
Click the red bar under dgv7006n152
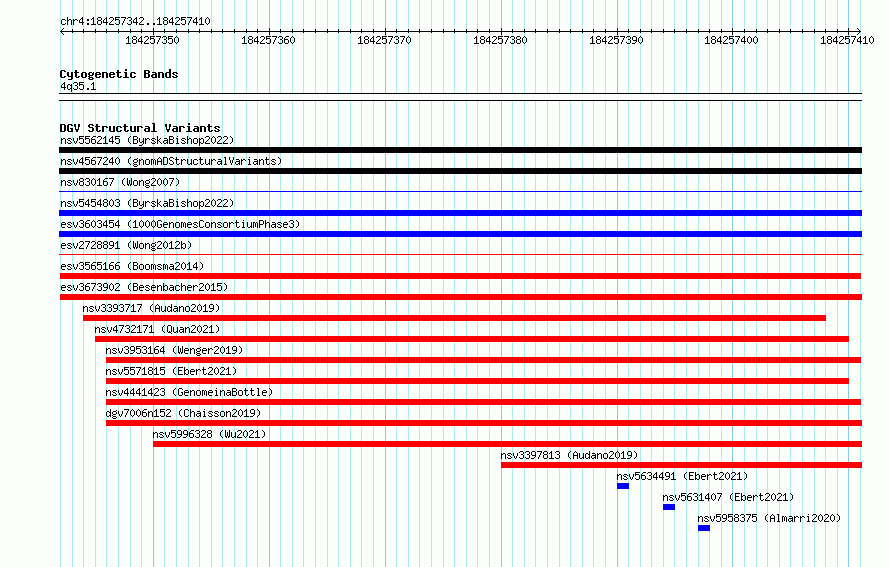[x=484, y=423]
